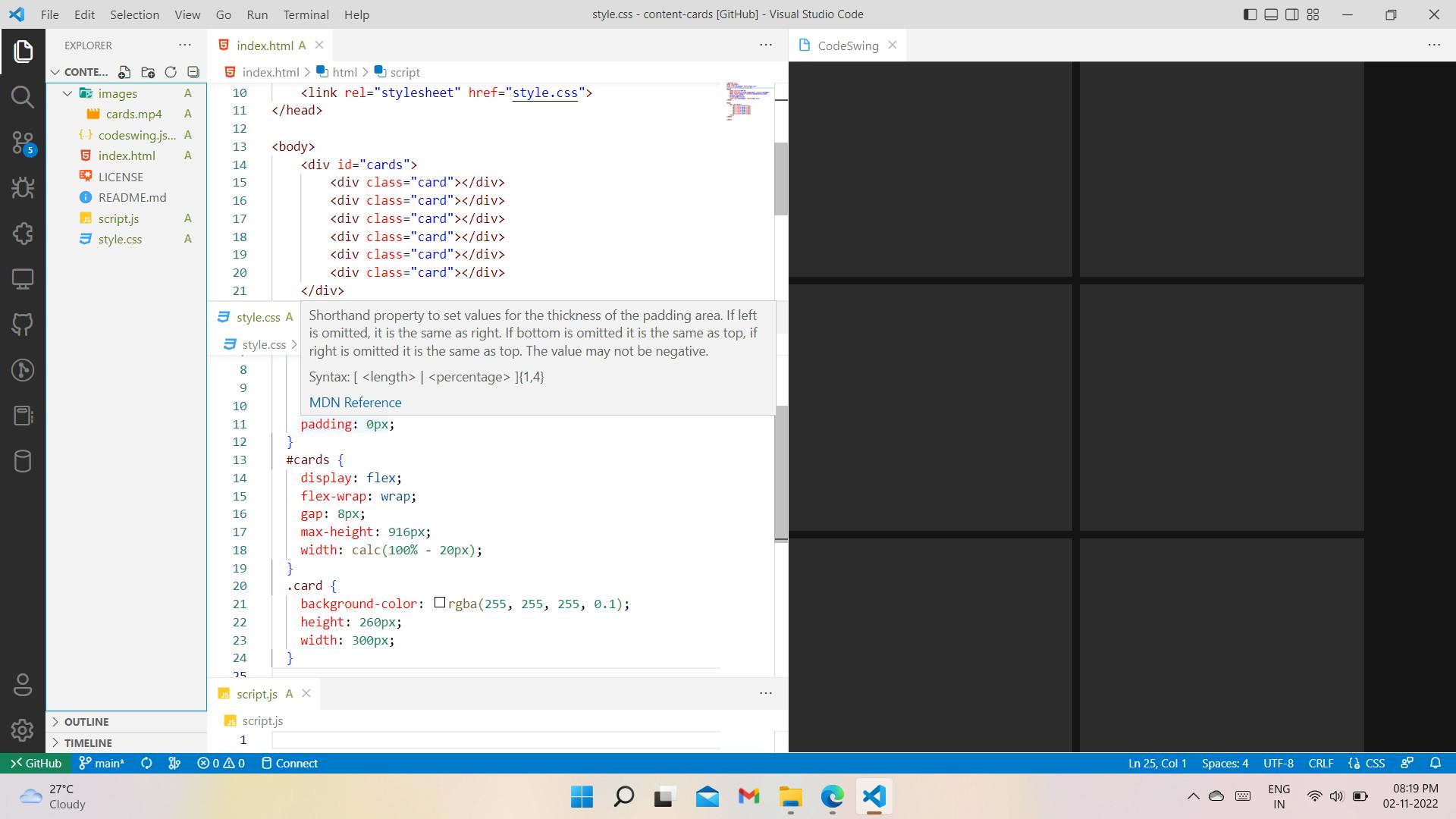This screenshot has height=819, width=1456.
Task: Expand the TIMELINE section
Action: pyautogui.click(x=127, y=742)
